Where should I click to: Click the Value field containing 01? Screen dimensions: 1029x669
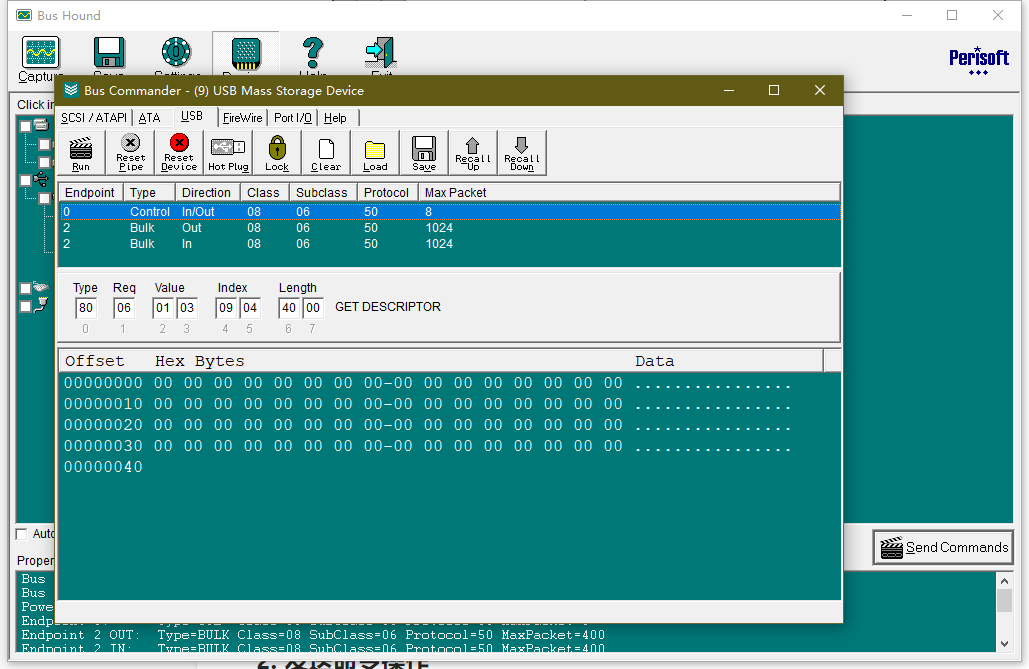point(163,307)
